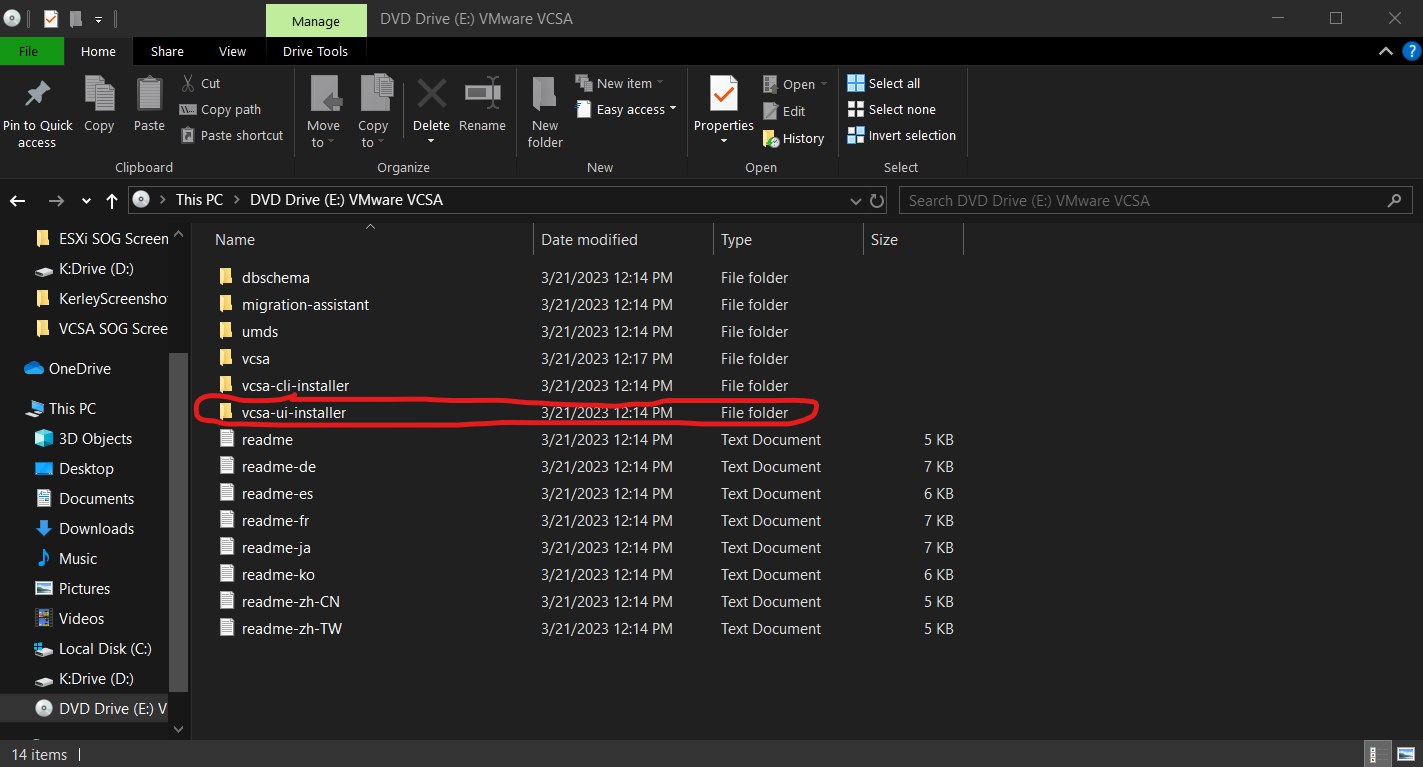Image resolution: width=1423 pixels, height=767 pixels.
Task: Click the Edit command
Action: pos(784,112)
